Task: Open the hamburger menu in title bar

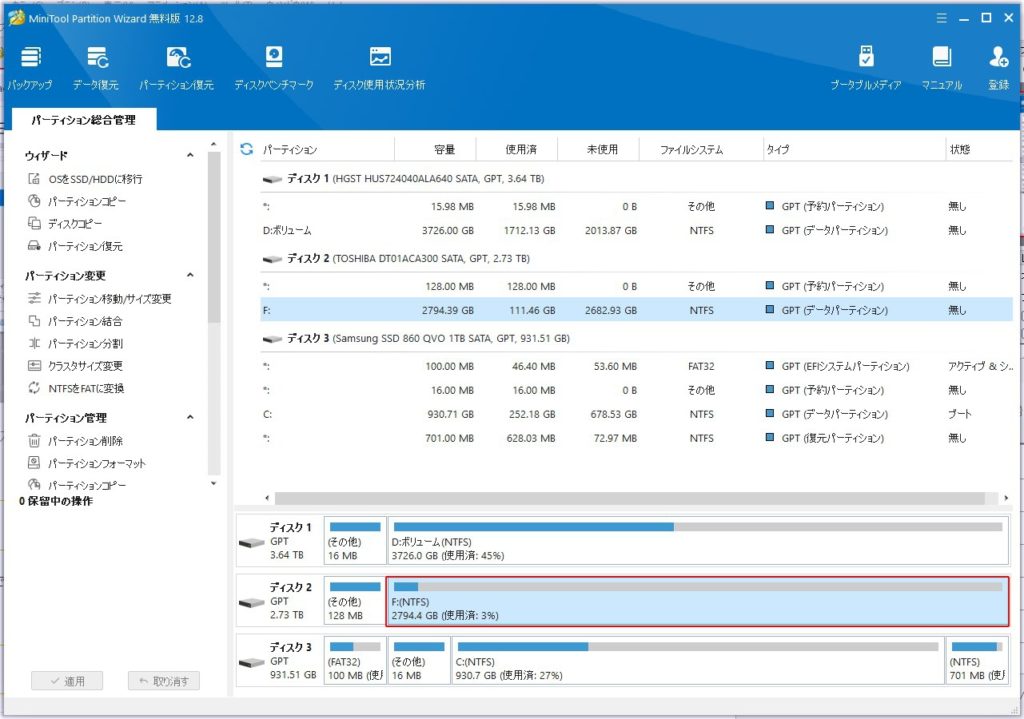Action: pos(940,18)
